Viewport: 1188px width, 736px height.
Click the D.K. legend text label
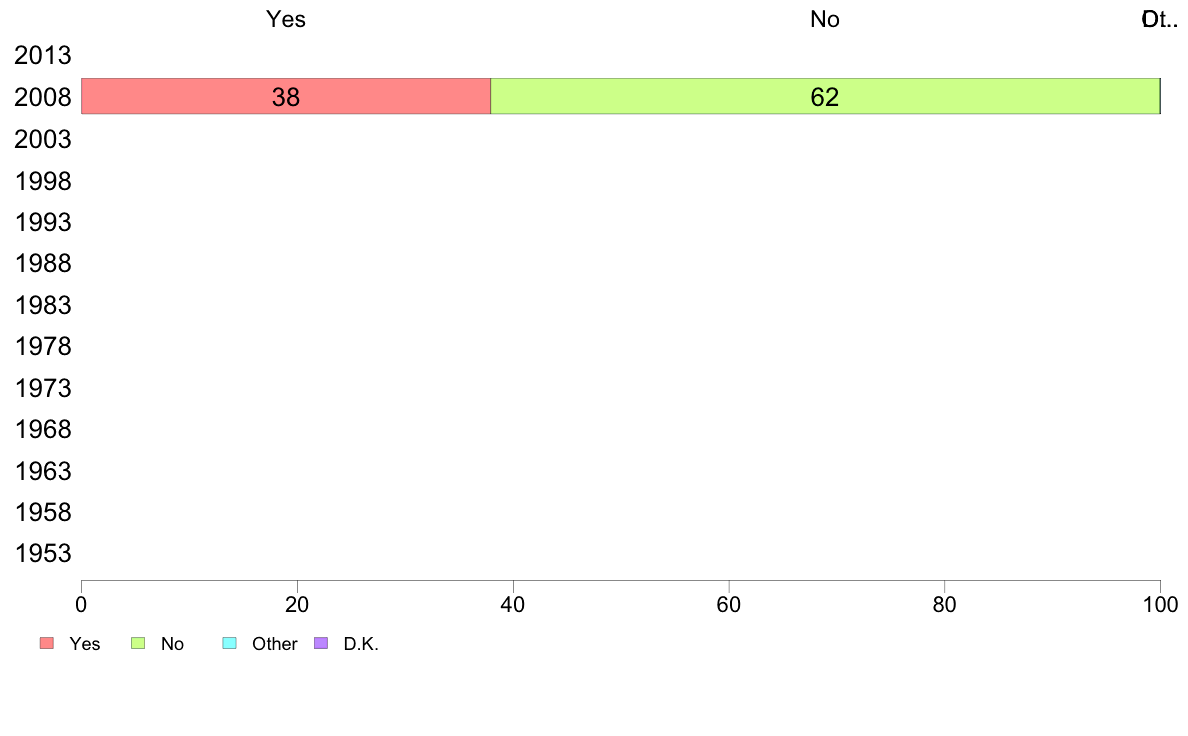click(361, 644)
